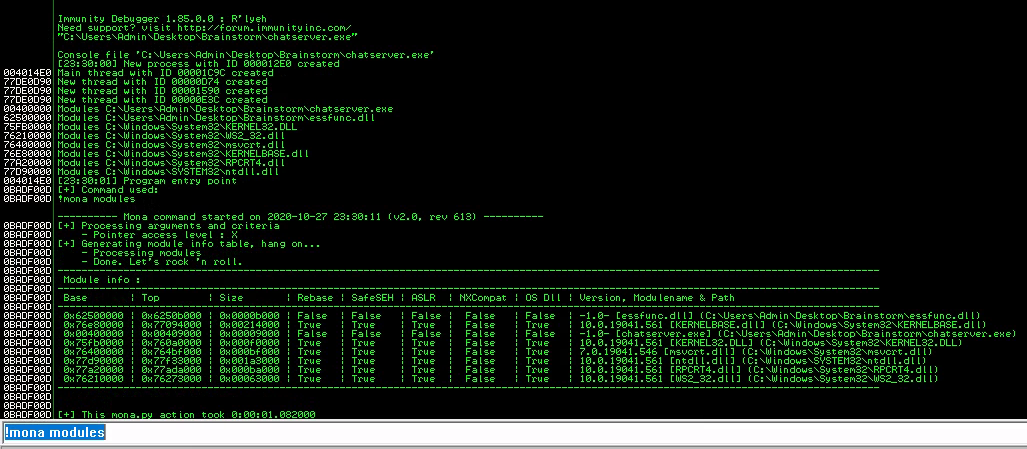Click the forum.immunityinc.com support URL text
1027x449 pixels.
pyautogui.click(x=239, y=27)
